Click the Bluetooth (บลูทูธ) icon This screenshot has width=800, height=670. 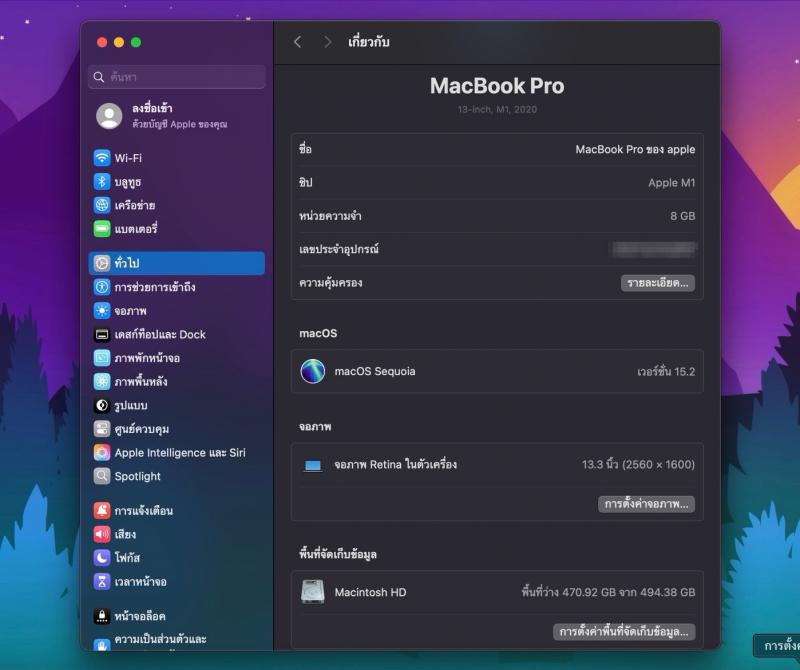point(102,181)
